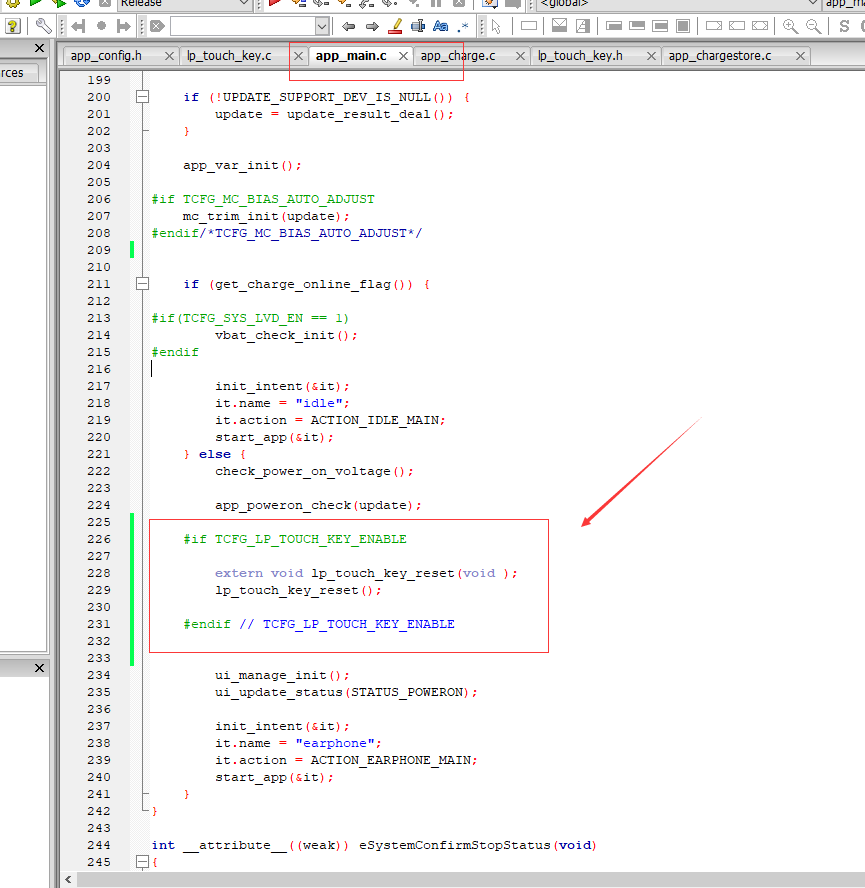Screen dimensions: 865x888
Task: Zoom out with the minus magnifier
Action: pos(813,26)
